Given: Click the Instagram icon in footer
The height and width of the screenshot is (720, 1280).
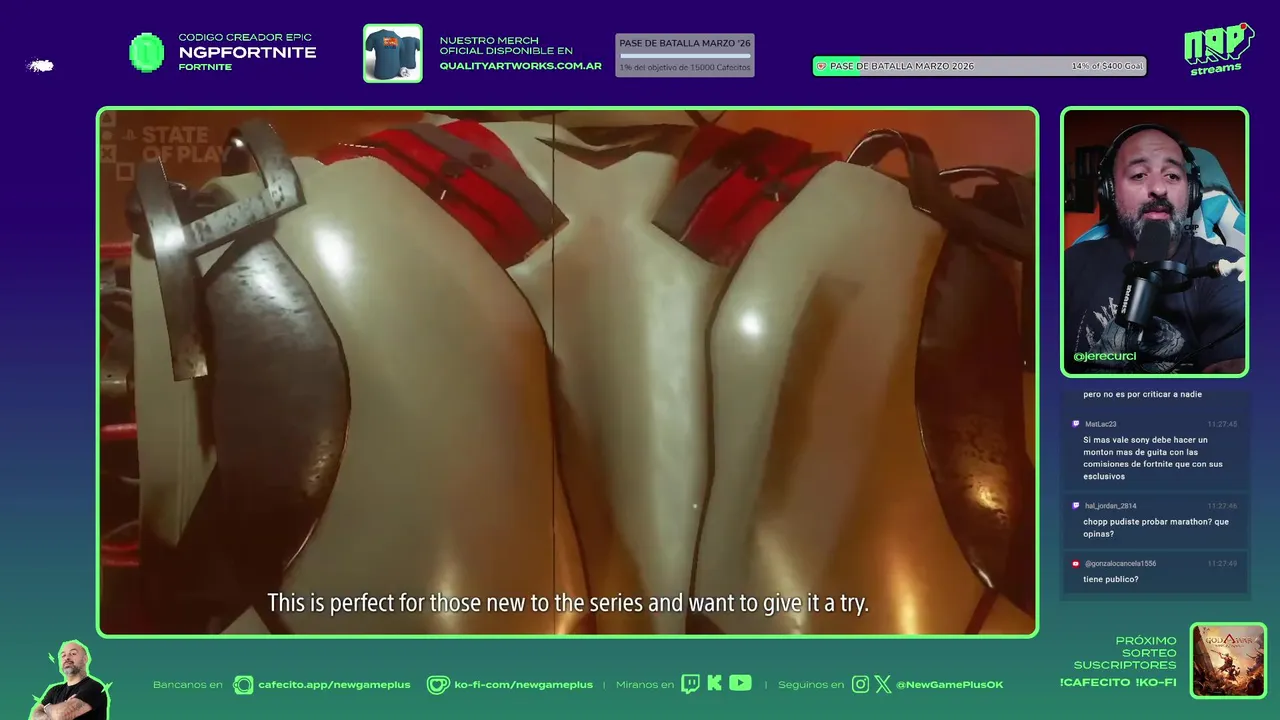Looking at the screenshot, I should [860, 685].
